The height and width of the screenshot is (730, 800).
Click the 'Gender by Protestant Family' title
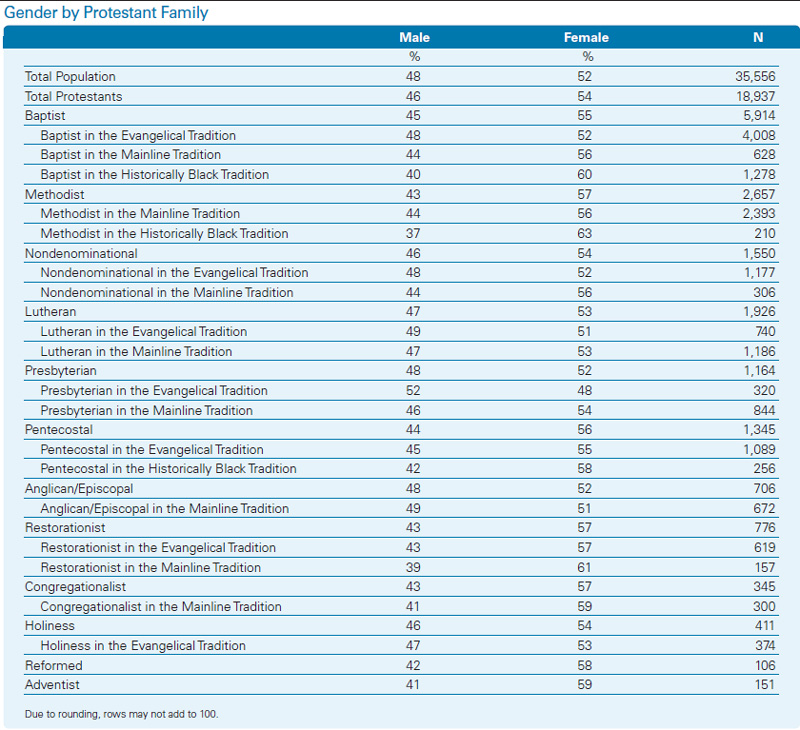106,12
